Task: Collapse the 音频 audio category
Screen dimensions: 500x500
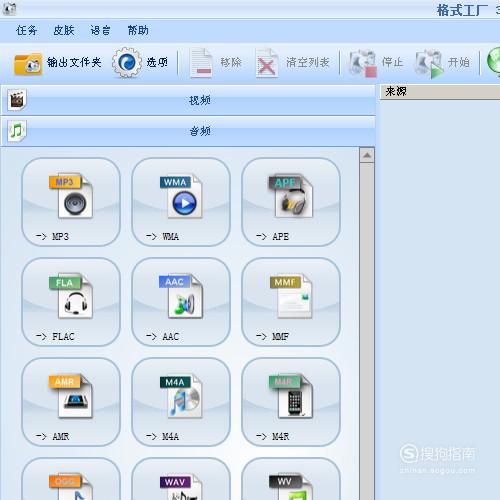Action: (x=188, y=131)
